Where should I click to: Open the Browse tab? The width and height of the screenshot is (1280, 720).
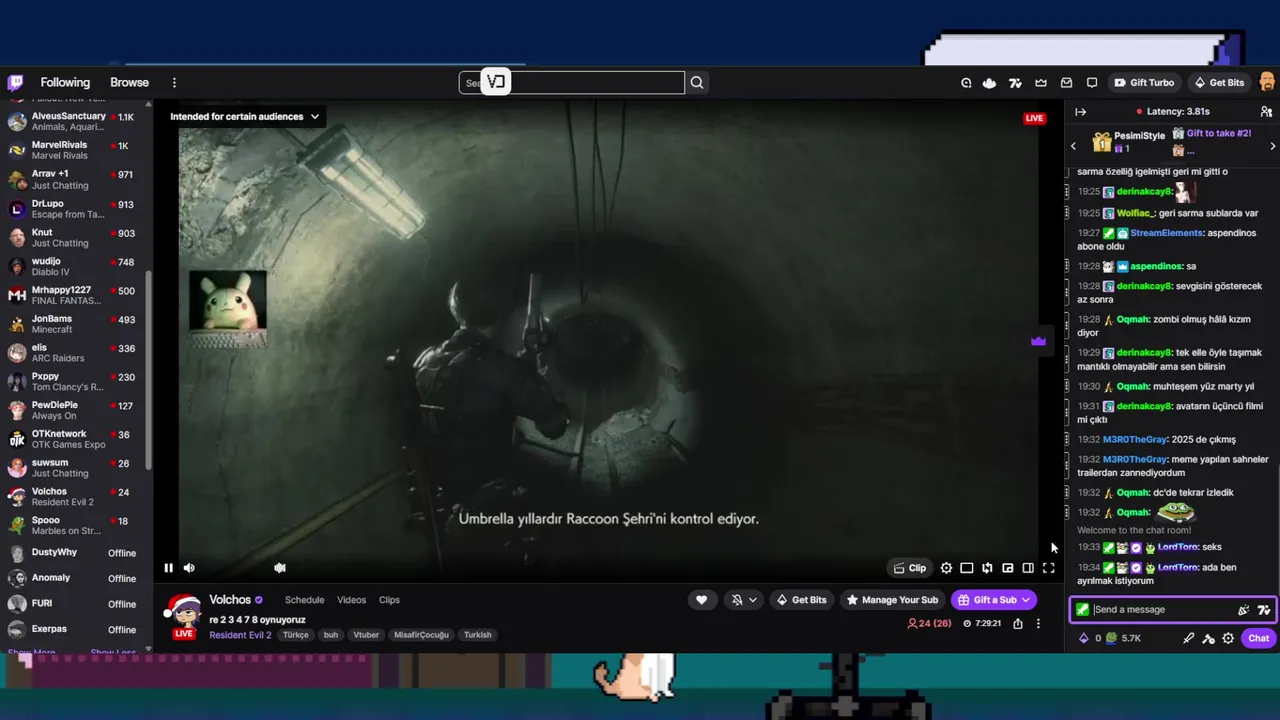coord(129,83)
